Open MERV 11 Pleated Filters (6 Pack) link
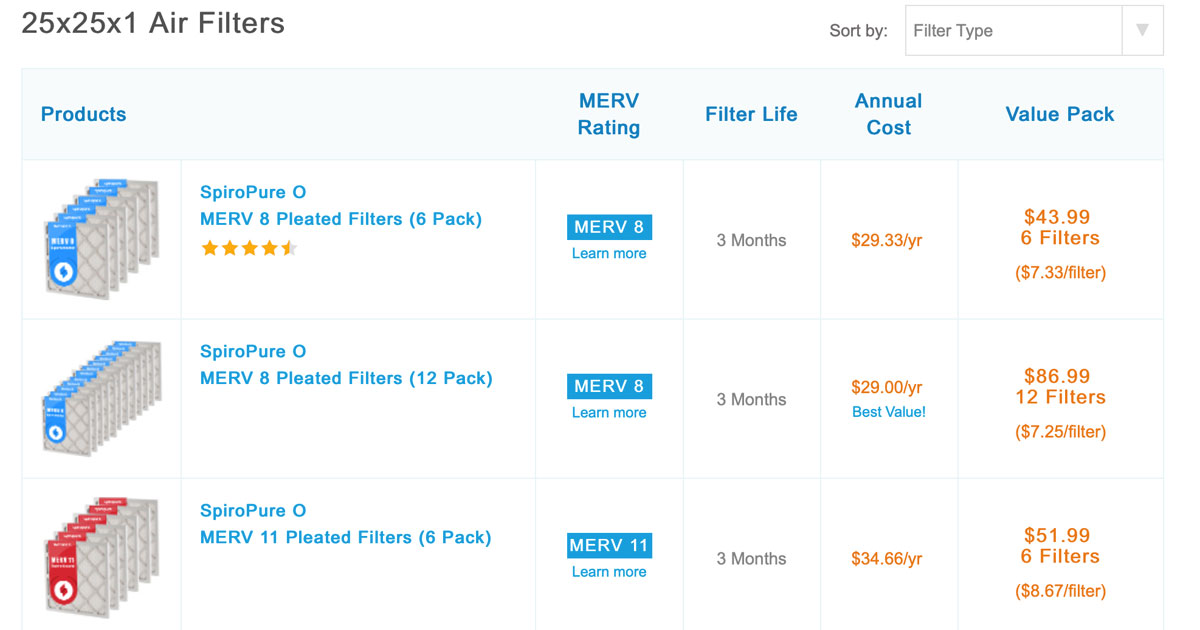Screen dimensions: 1200x630 (345, 537)
